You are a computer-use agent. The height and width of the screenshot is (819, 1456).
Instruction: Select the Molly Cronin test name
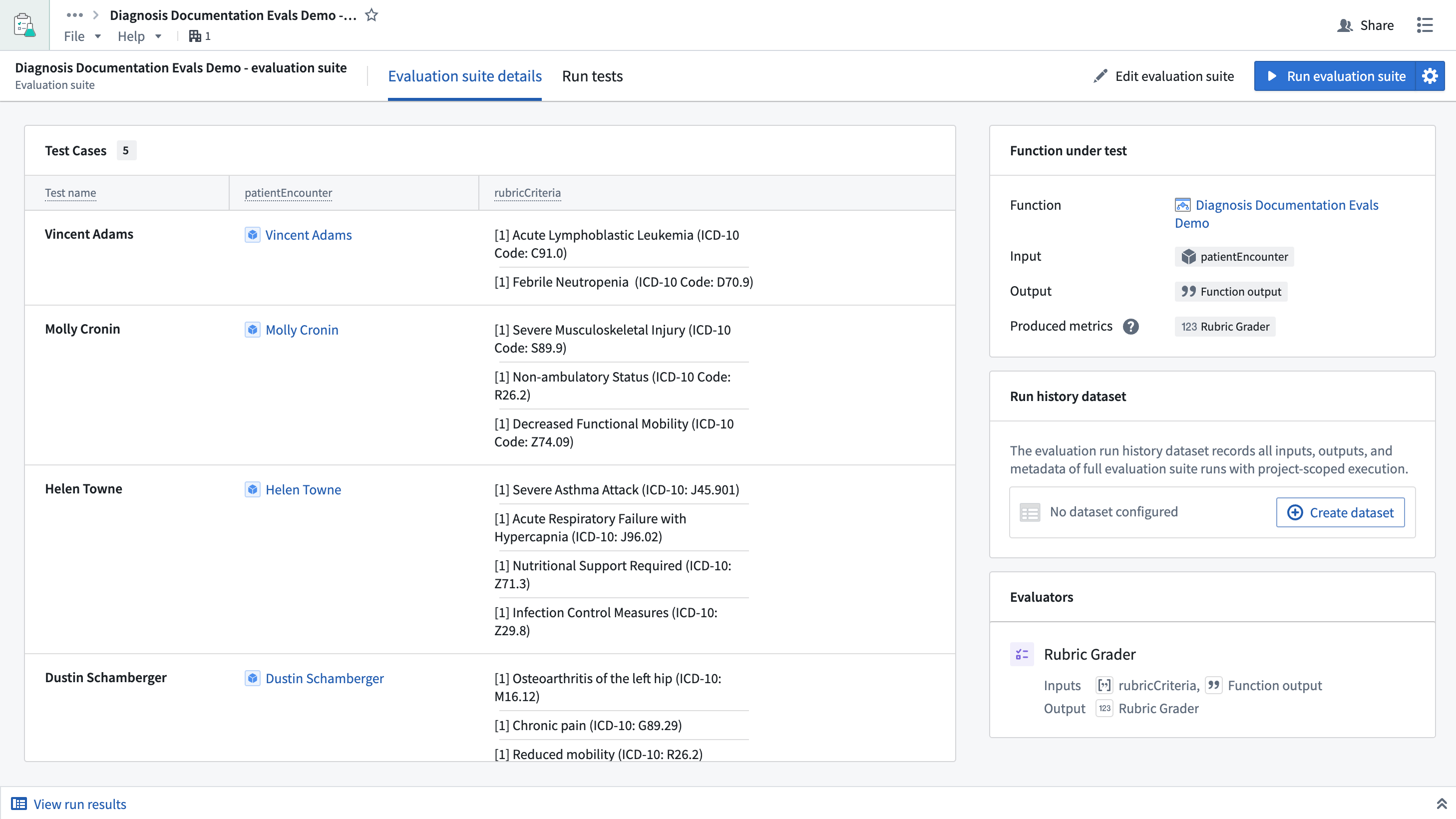[x=82, y=329]
